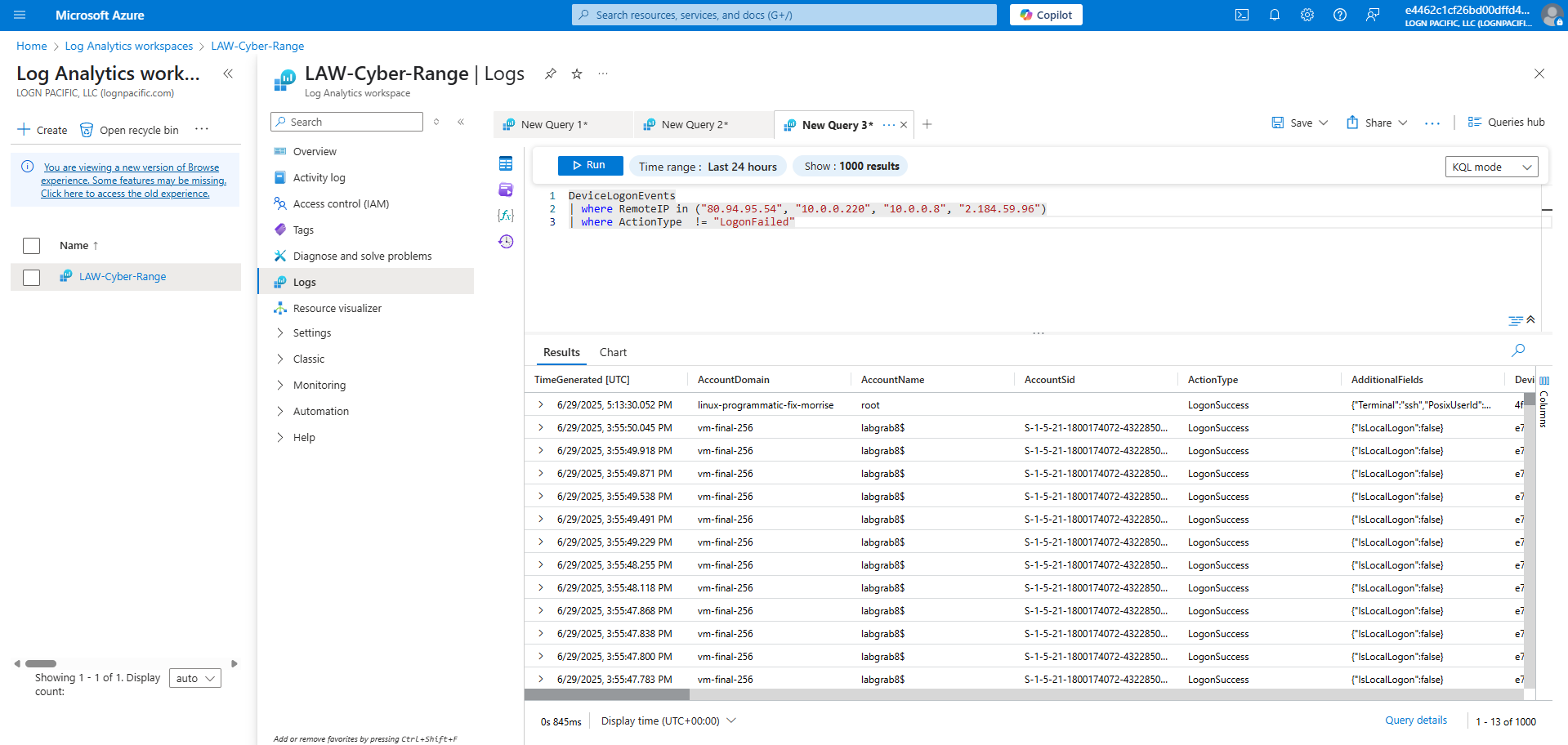Open more options next to the favorite star
The image size is (1568, 745).
(603, 74)
